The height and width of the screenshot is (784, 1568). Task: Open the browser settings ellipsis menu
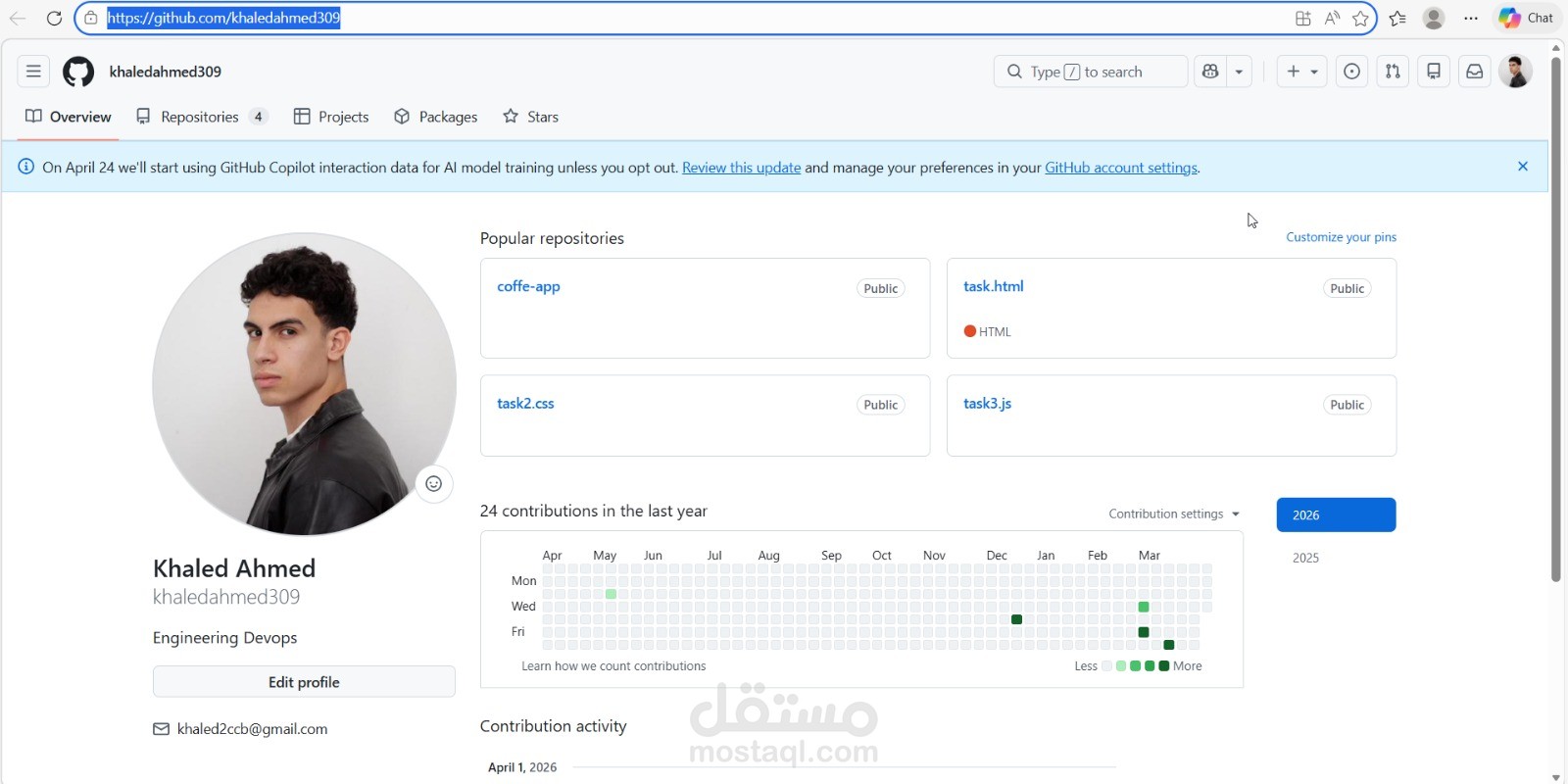click(1471, 18)
